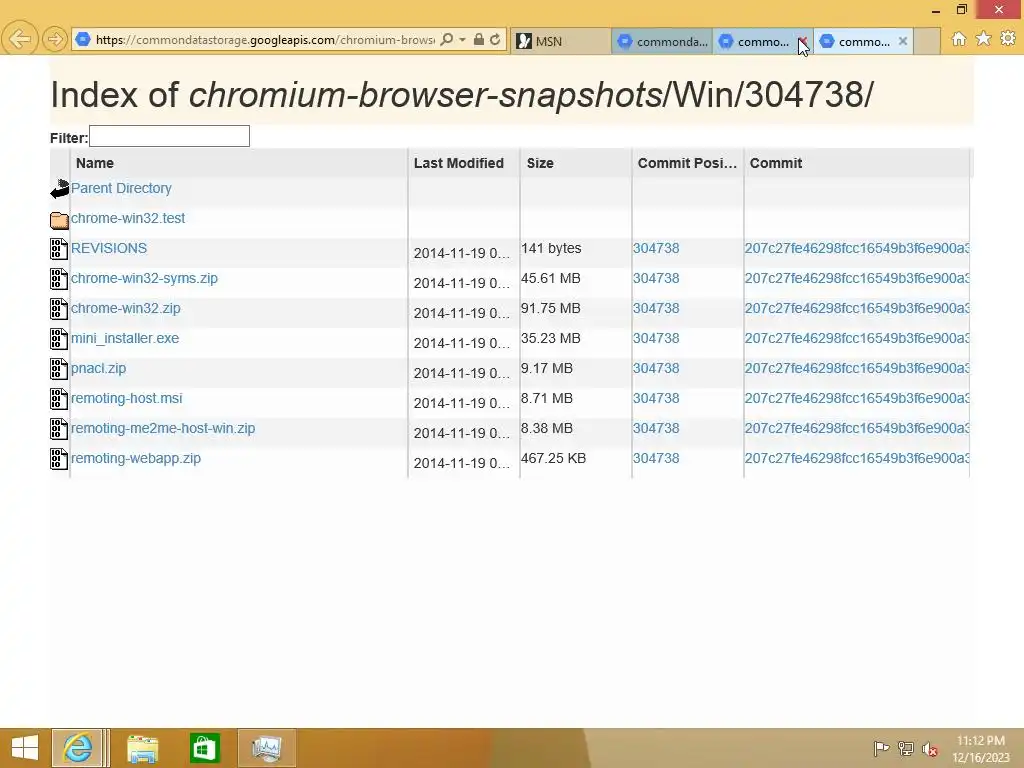Open the chrome-win32.test folder link

[128, 218]
